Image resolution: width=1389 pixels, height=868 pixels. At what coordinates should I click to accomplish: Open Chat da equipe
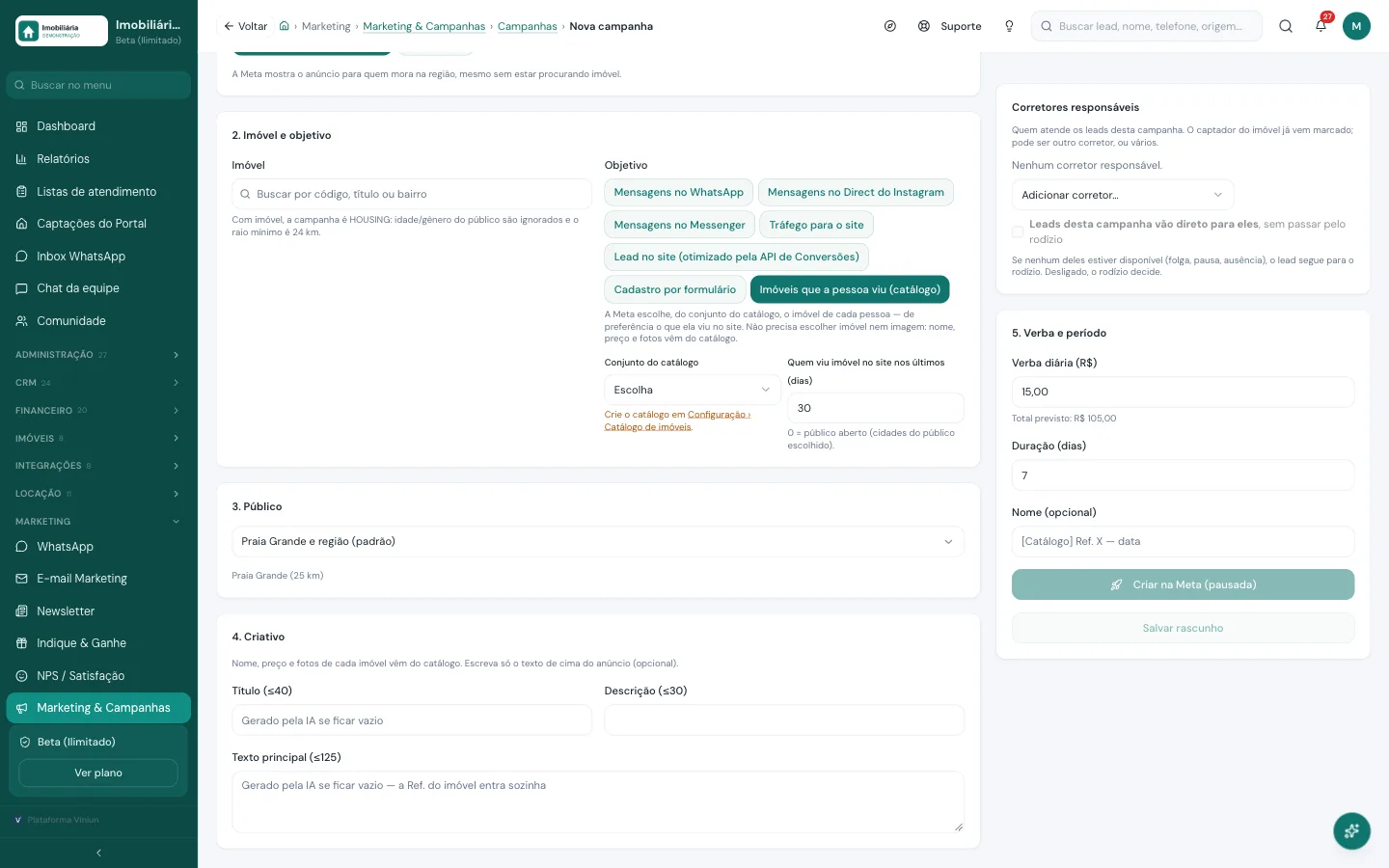pos(98,288)
